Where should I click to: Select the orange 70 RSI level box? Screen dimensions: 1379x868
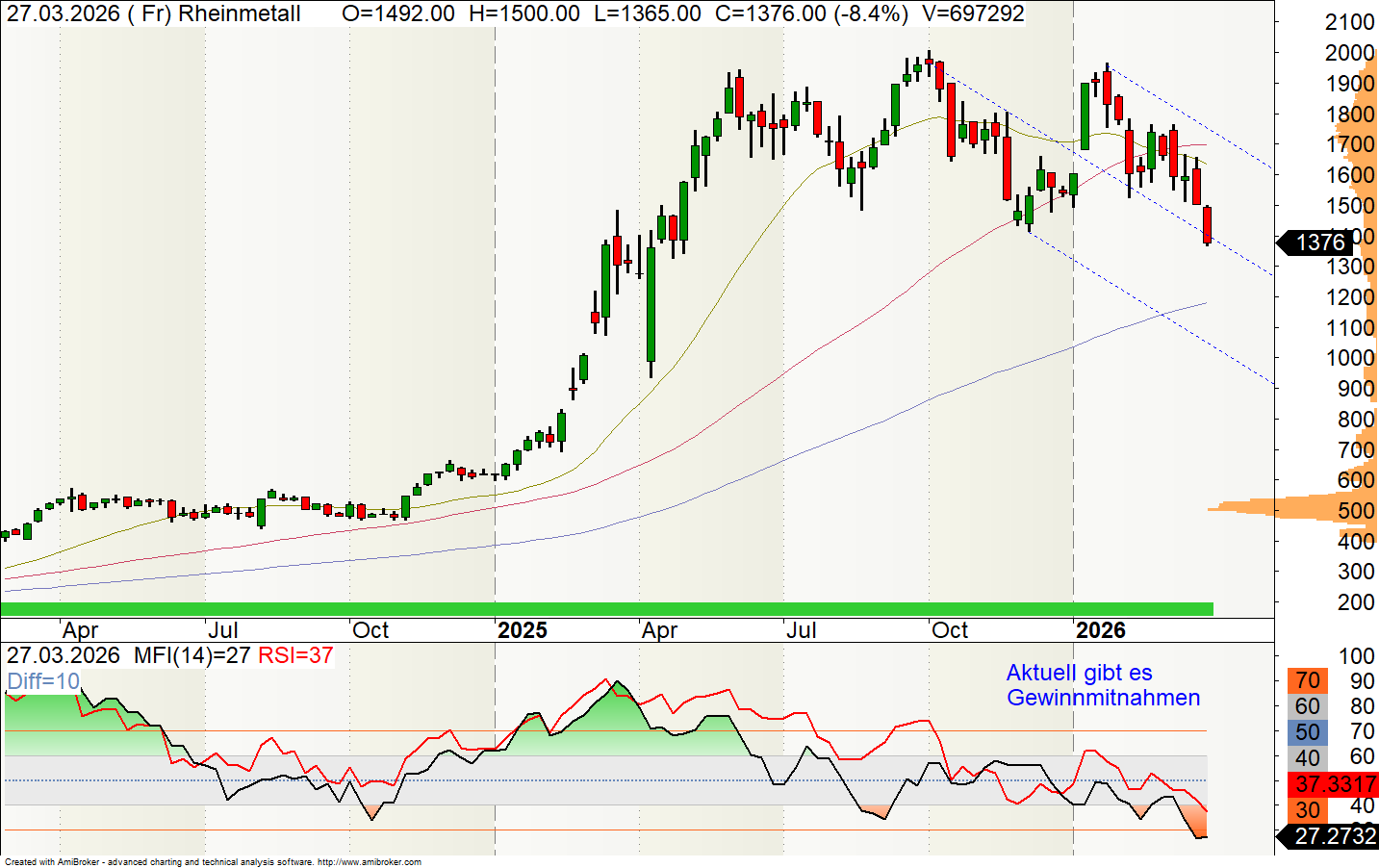(1307, 680)
